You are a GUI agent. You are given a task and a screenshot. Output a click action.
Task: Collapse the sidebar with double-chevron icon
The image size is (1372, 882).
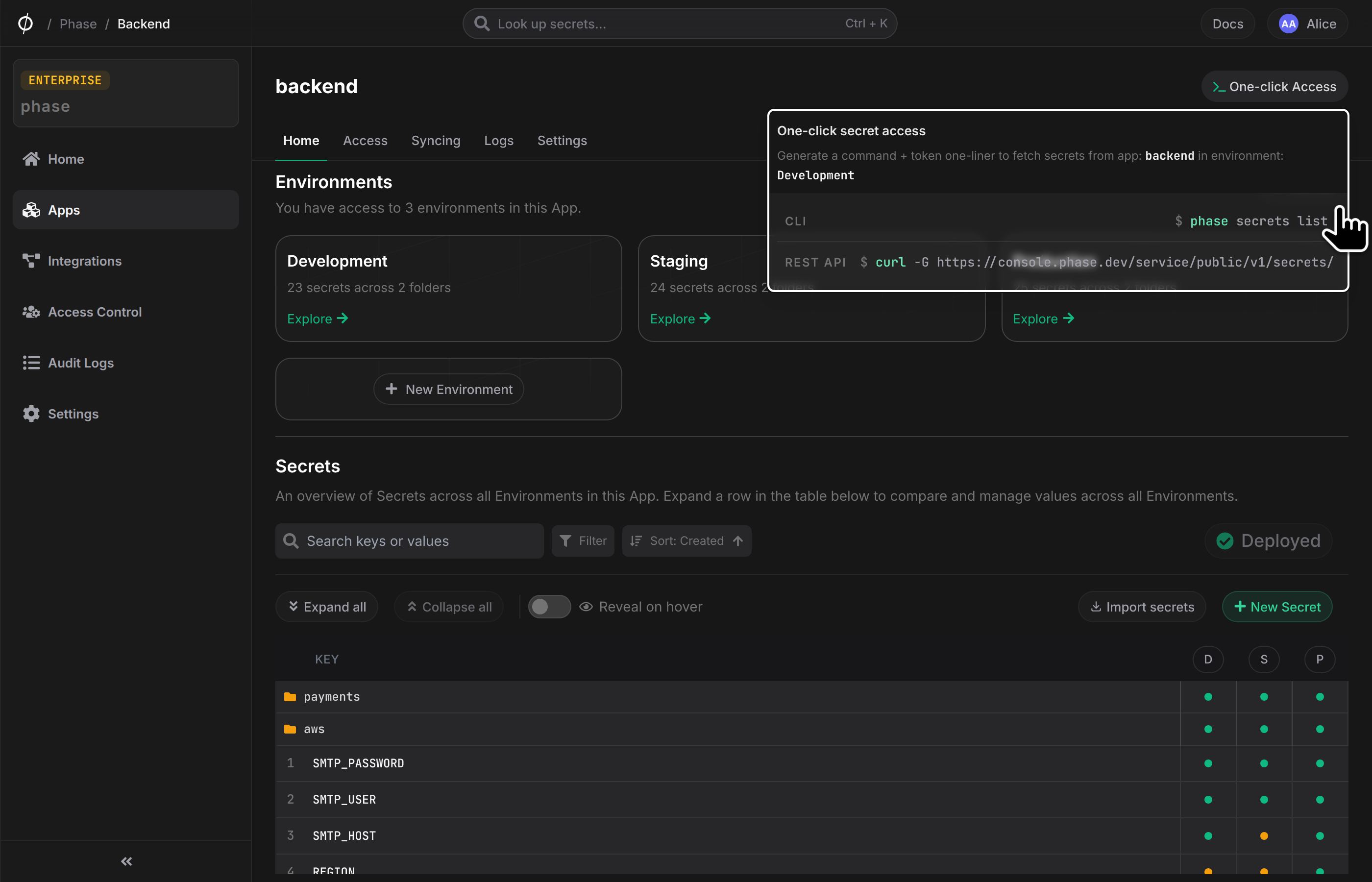pyautogui.click(x=126, y=861)
